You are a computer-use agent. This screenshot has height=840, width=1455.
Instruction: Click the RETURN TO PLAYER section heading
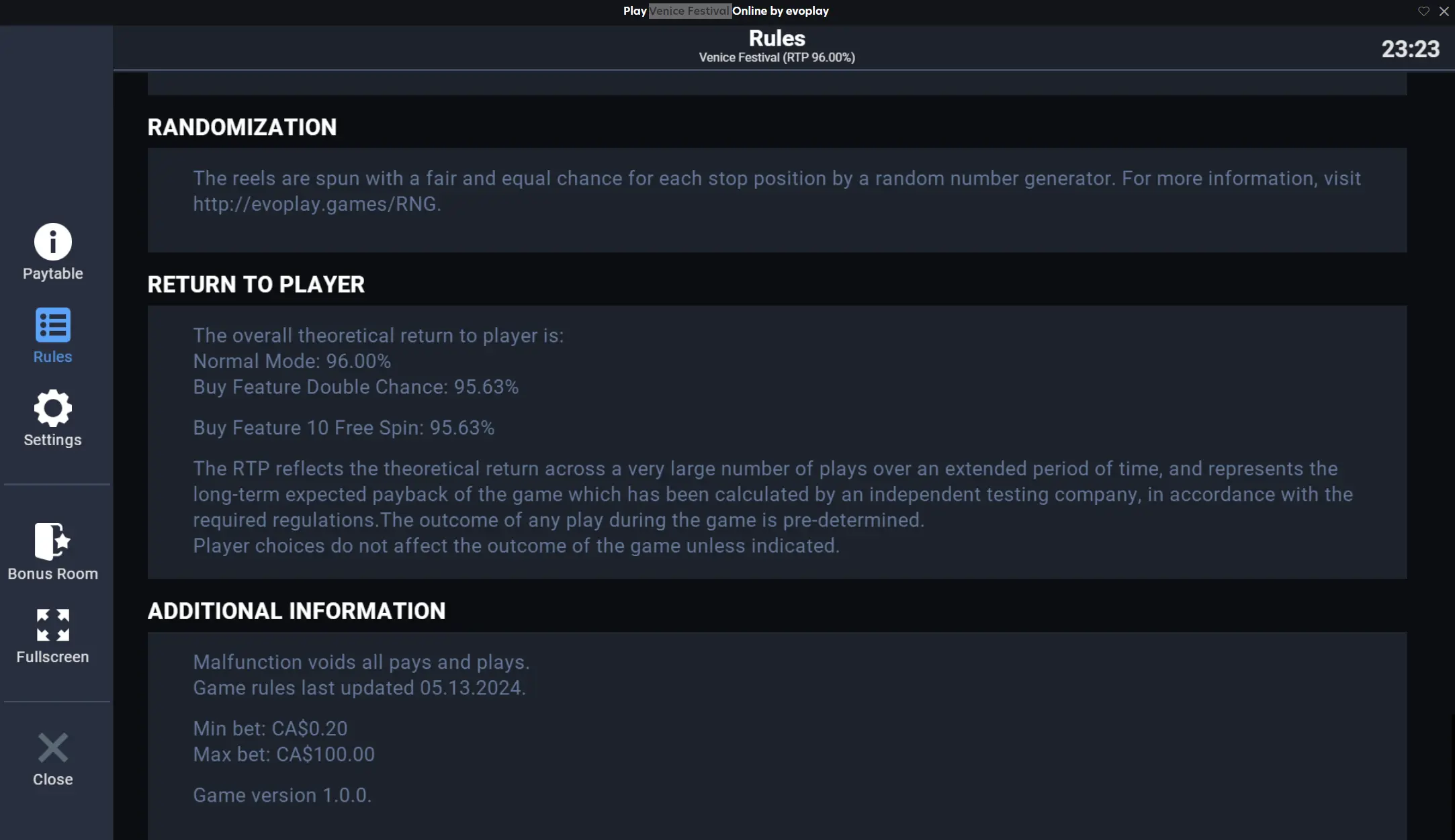[256, 285]
